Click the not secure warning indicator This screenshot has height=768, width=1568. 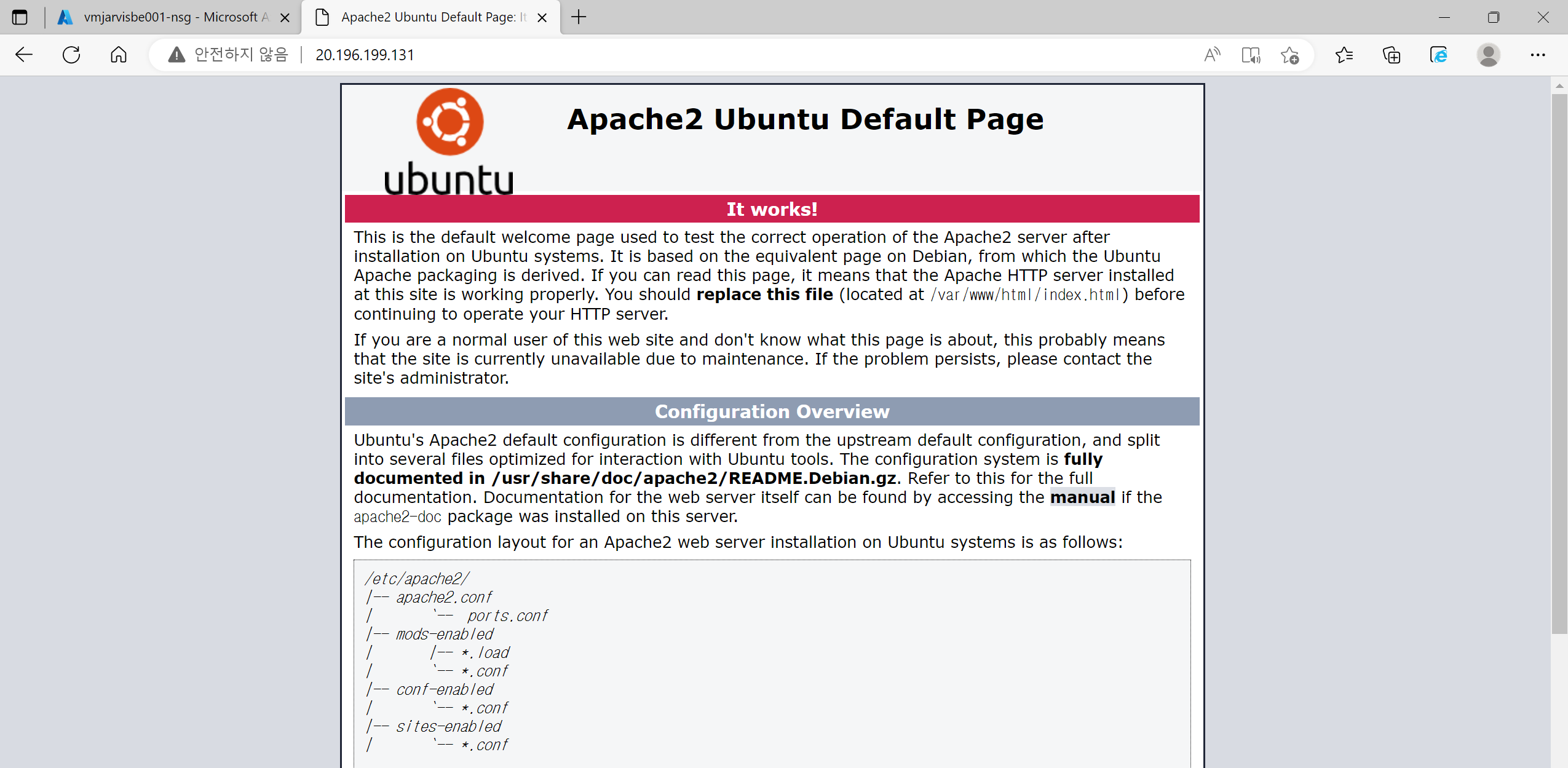228,55
